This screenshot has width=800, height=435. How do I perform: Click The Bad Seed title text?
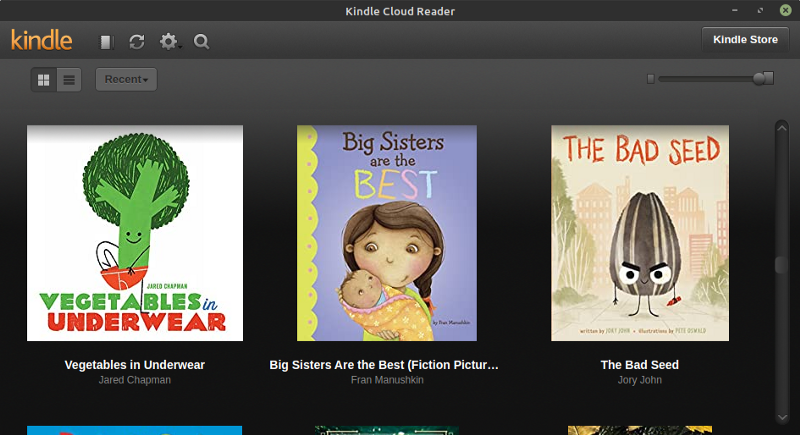(x=640, y=365)
